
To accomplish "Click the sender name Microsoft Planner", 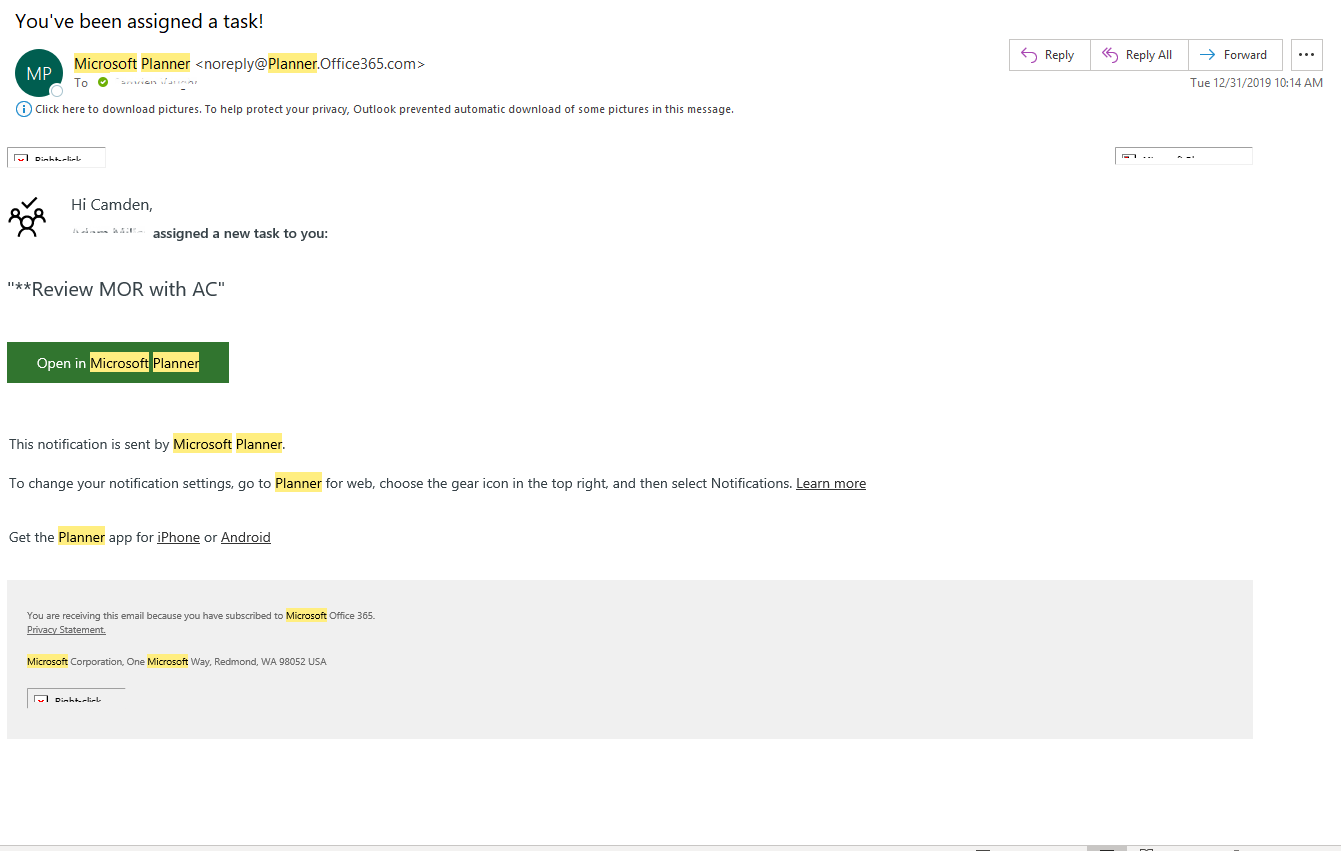I will pyautogui.click(x=132, y=64).
